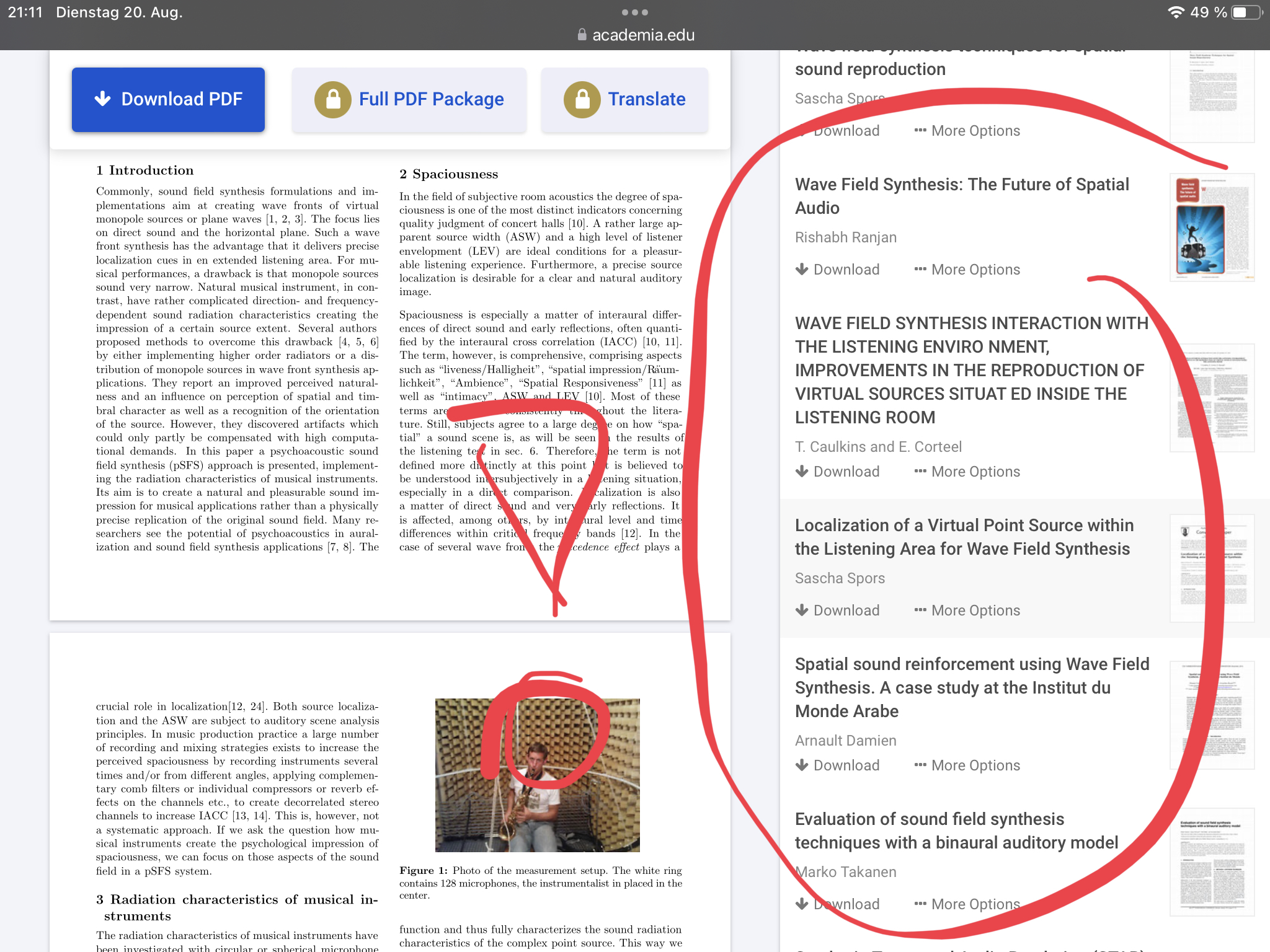Viewport: 1270px width, 952px height.
Task: Click the download arrow icon under Rishabh Ranjan
Action: (x=802, y=269)
